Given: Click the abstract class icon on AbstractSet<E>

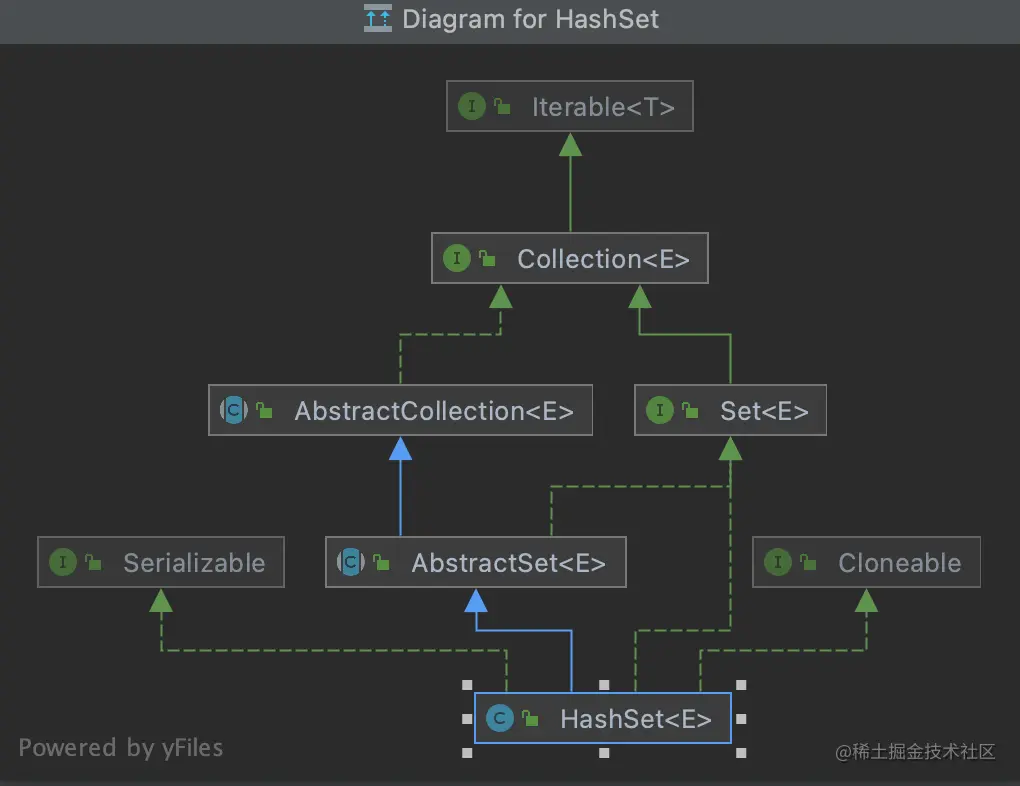Looking at the screenshot, I should (350, 562).
